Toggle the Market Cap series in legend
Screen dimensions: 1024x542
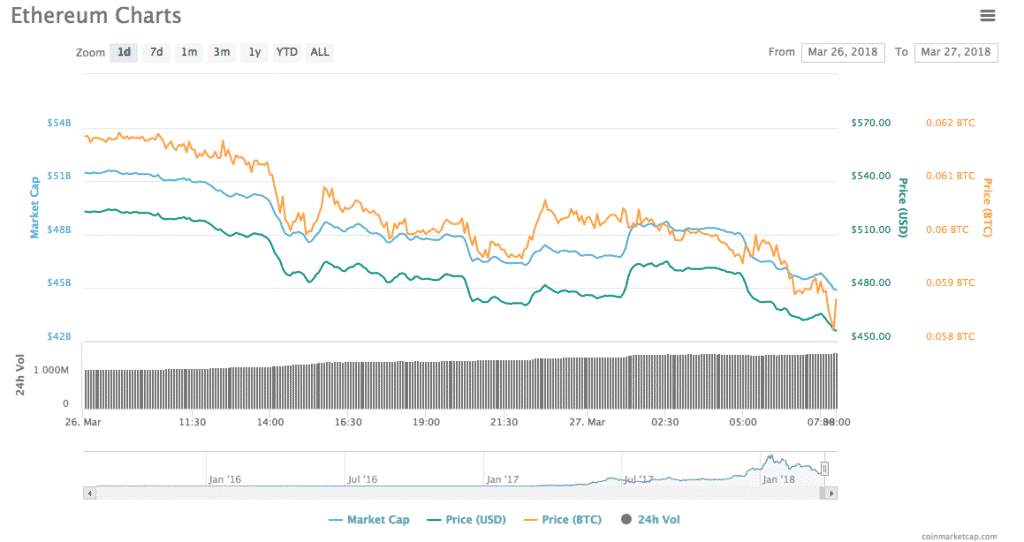[369, 519]
